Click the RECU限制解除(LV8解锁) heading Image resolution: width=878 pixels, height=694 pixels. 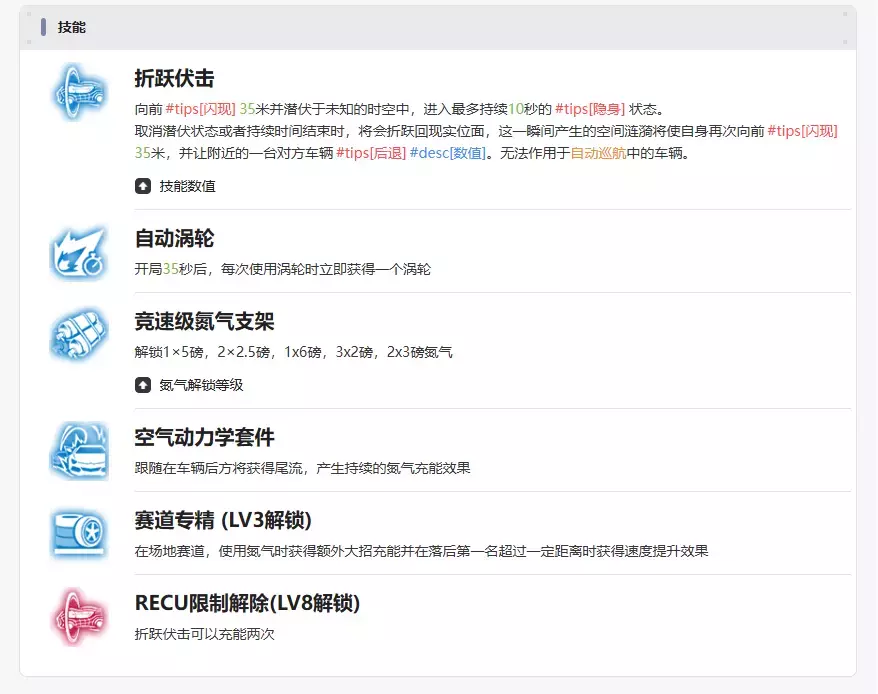tap(247, 603)
